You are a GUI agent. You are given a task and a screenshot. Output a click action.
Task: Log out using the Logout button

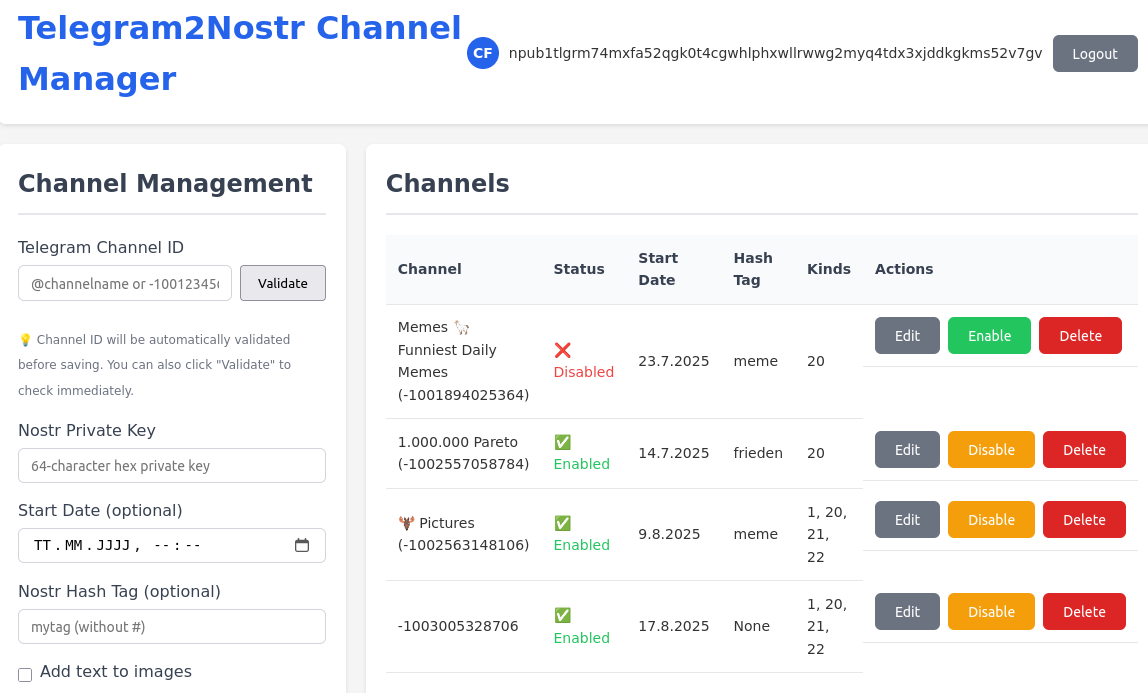(1095, 54)
